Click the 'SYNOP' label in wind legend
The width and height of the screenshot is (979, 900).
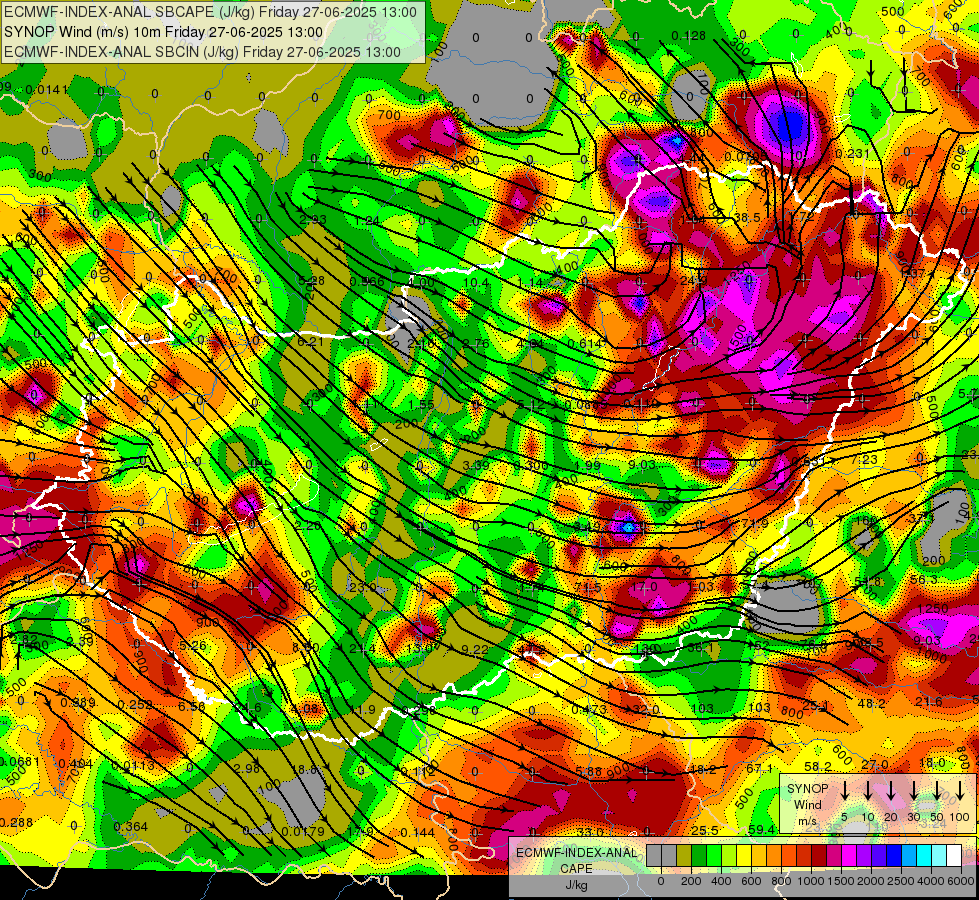coord(807,789)
